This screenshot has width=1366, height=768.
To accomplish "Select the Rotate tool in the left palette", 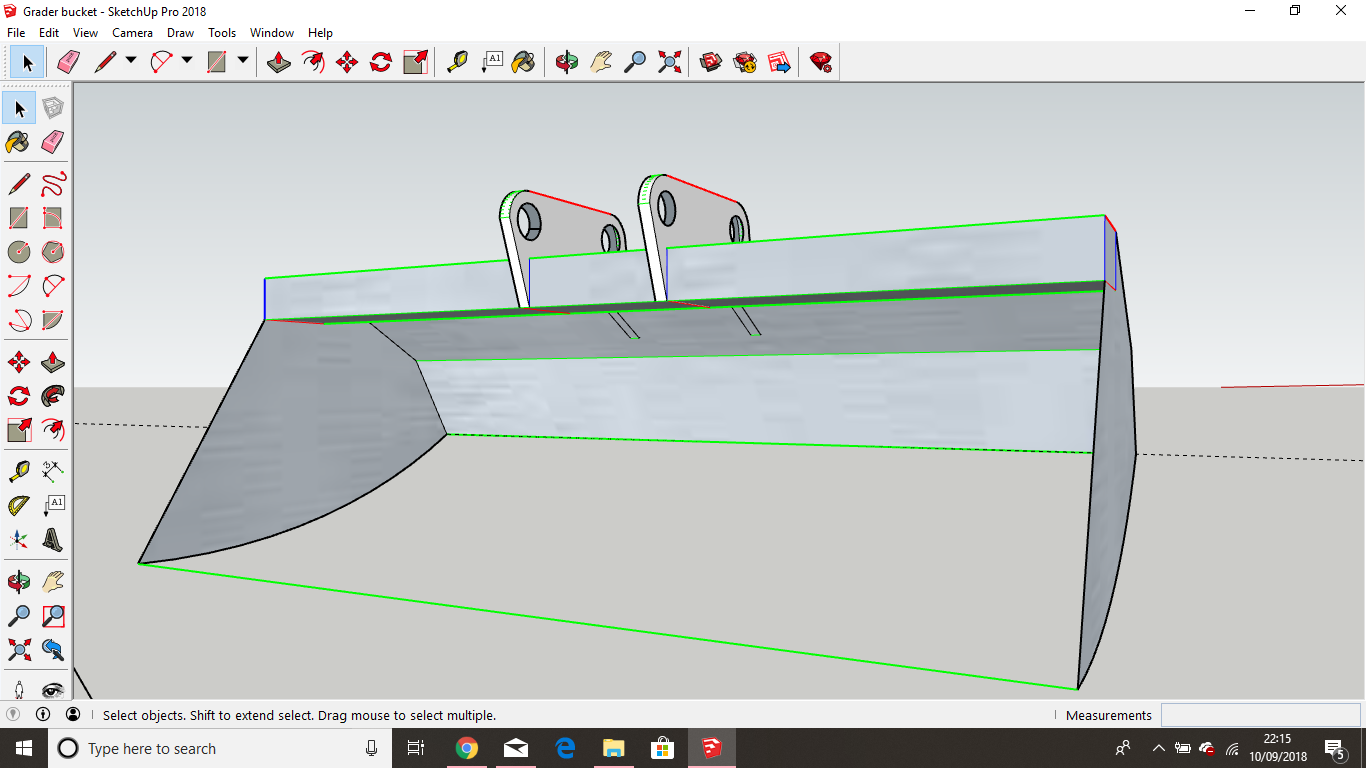I will 19,396.
